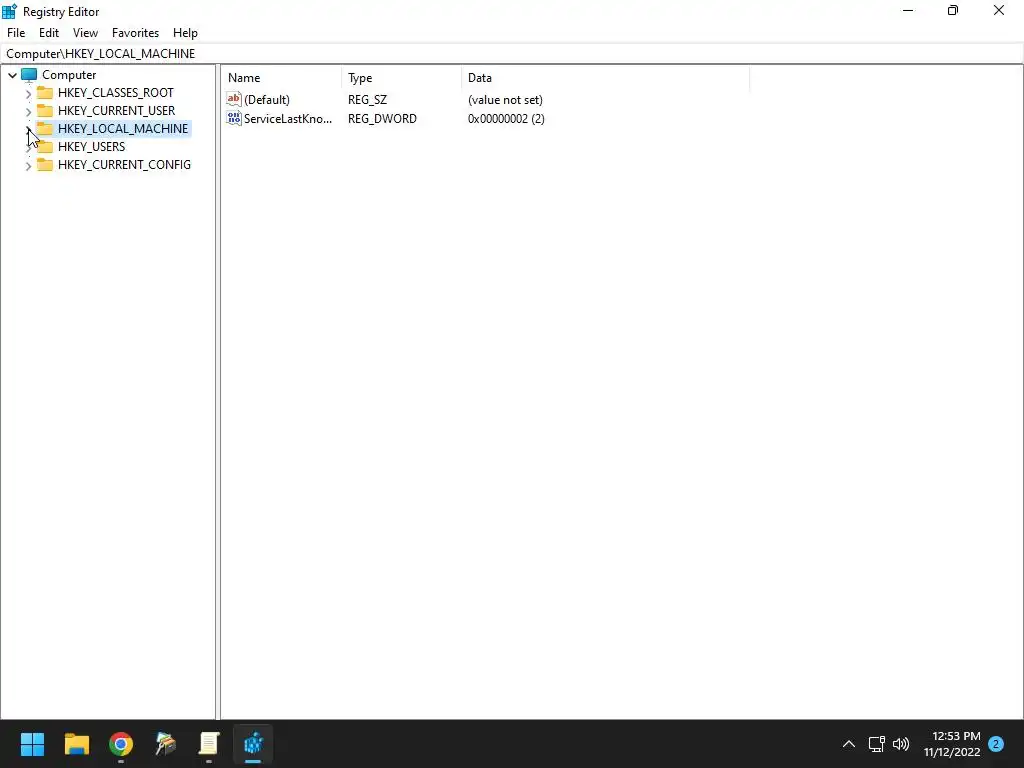Click the REG_DWORD type cell
Screen dimensions: 1024x768
click(382, 119)
